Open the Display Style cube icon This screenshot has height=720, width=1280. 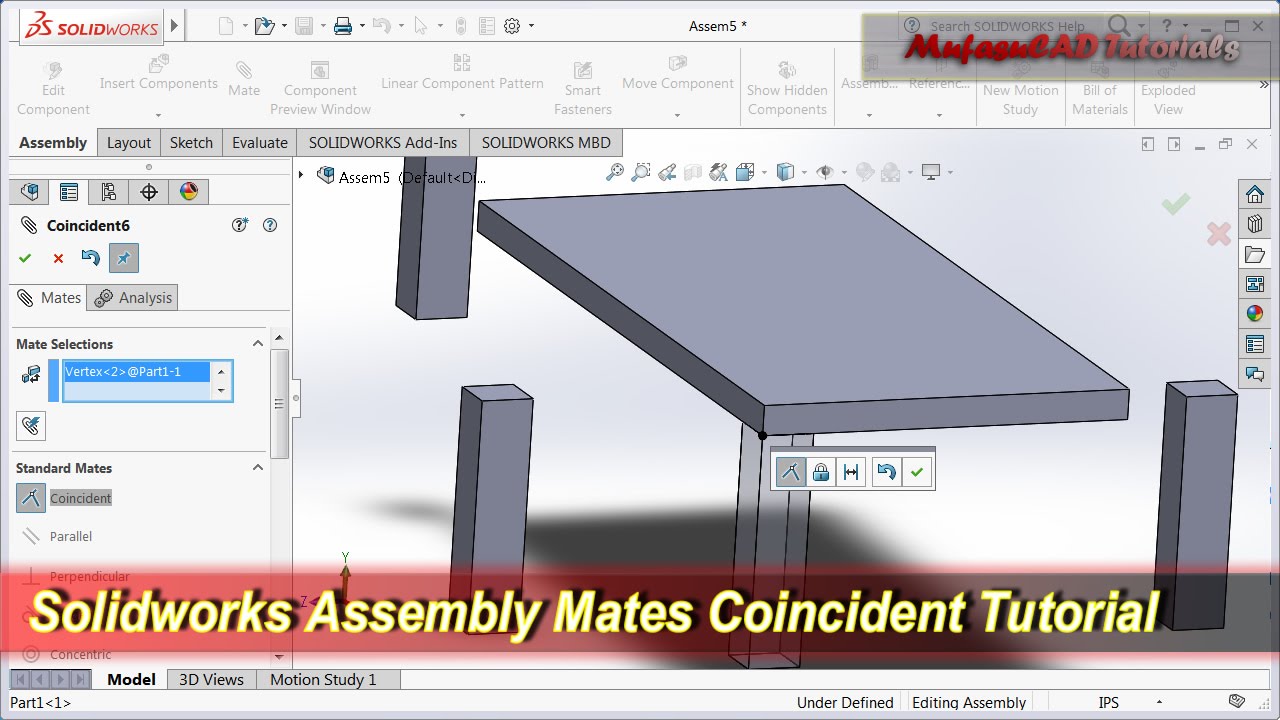pos(785,172)
